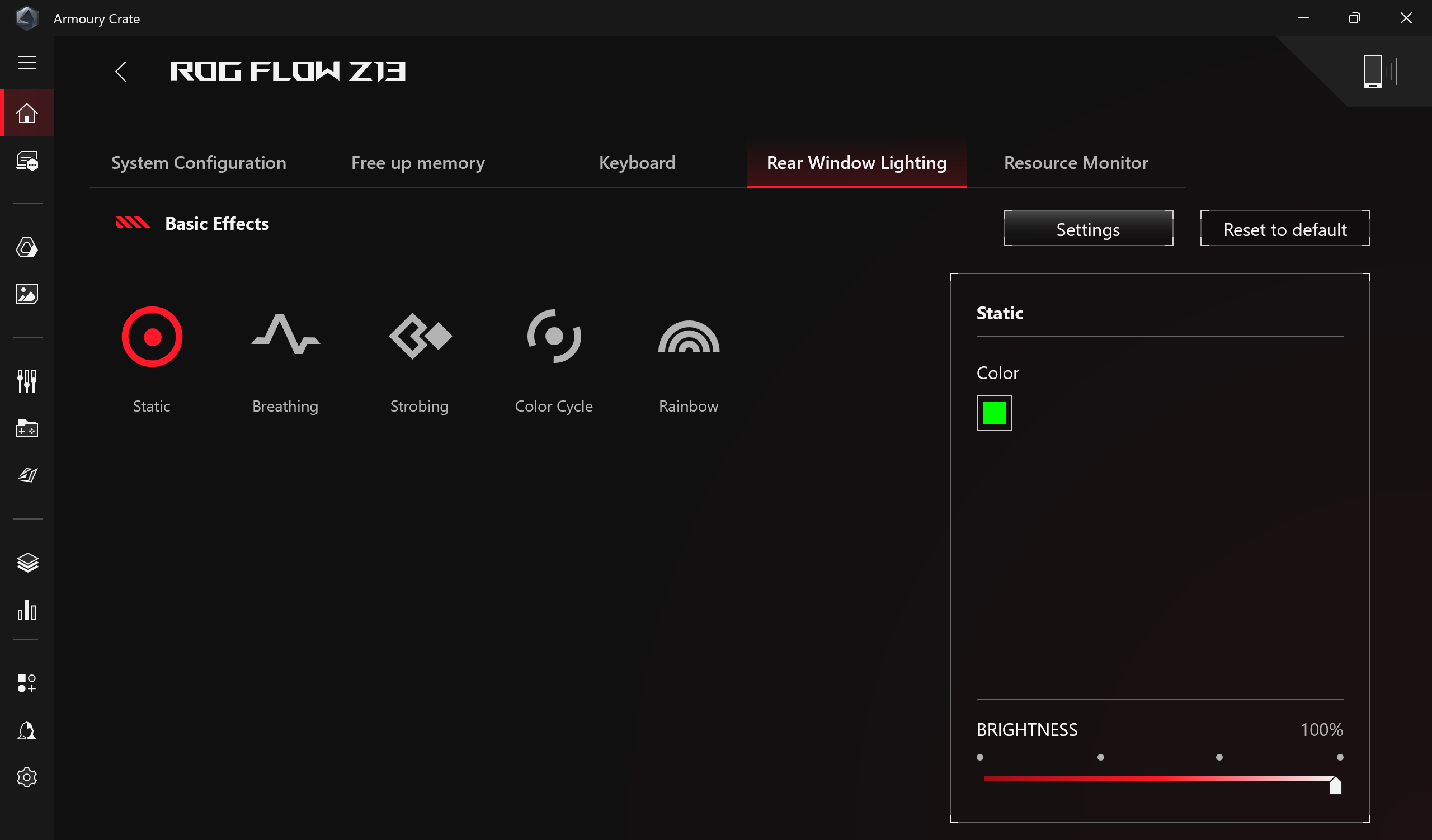Open Aura Sync in the sidebar
The image size is (1432, 840).
(27, 248)
